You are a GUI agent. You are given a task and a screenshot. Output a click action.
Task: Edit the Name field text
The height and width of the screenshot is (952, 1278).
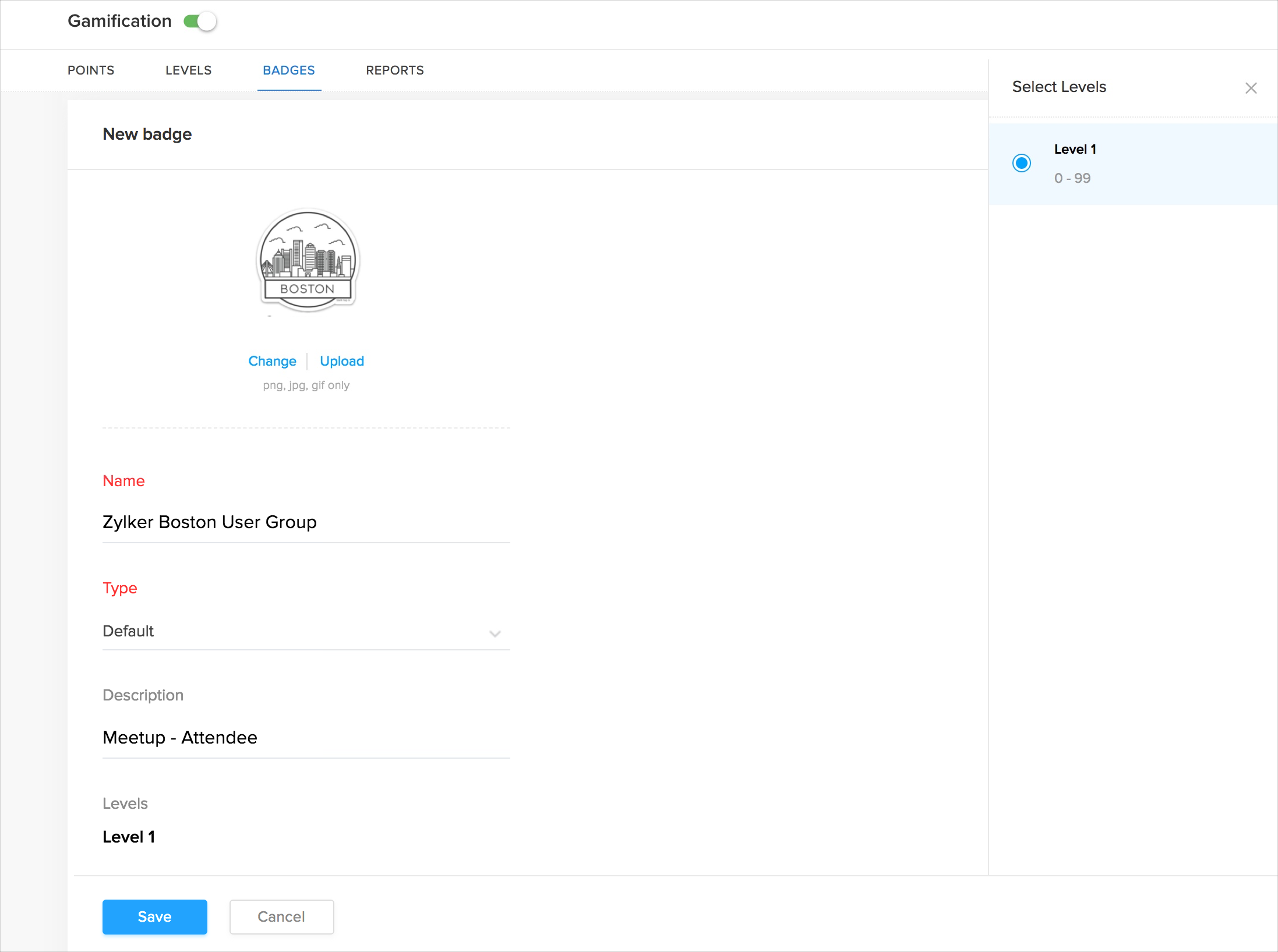pyautogui.click(x=305, y=522)
